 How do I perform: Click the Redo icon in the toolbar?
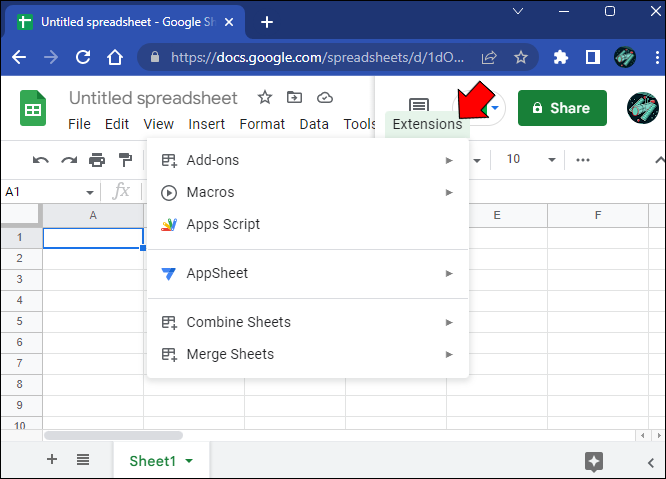69,160
